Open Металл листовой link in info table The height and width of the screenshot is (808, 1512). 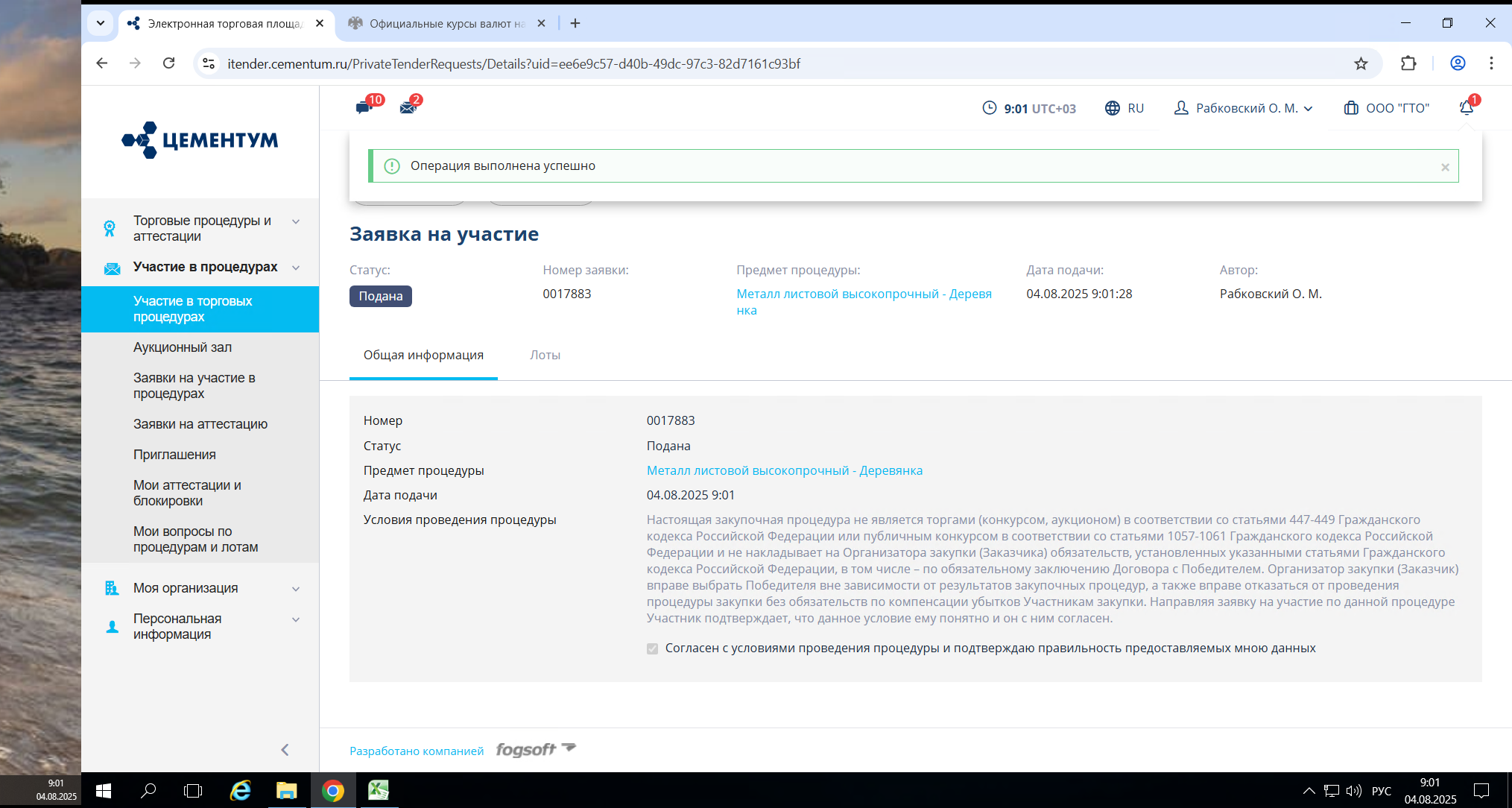[x=785, y=470]
